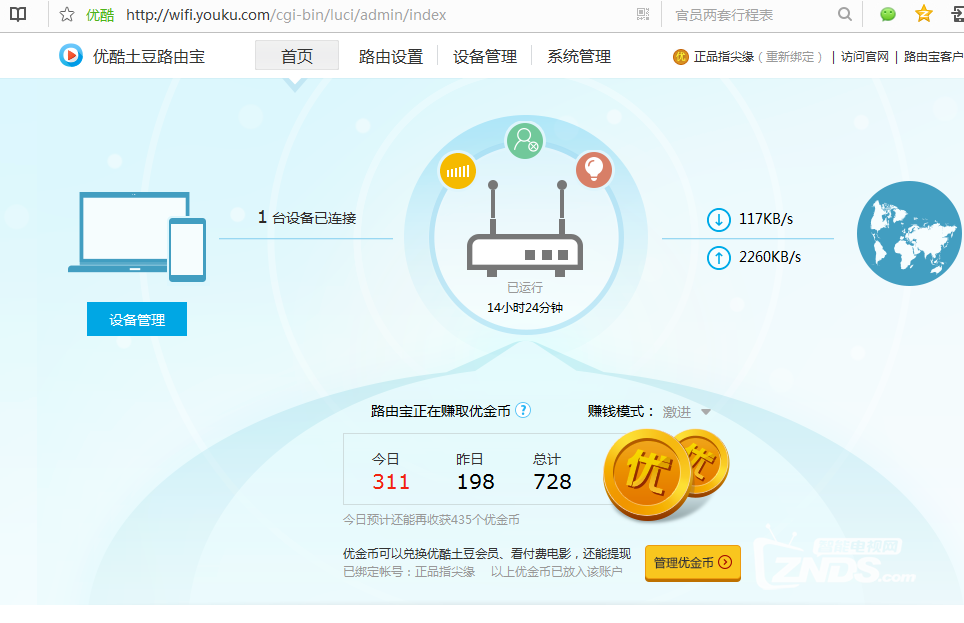
Task: Open the 设备管理 navigation tab
Action: (x=485, y=57)
